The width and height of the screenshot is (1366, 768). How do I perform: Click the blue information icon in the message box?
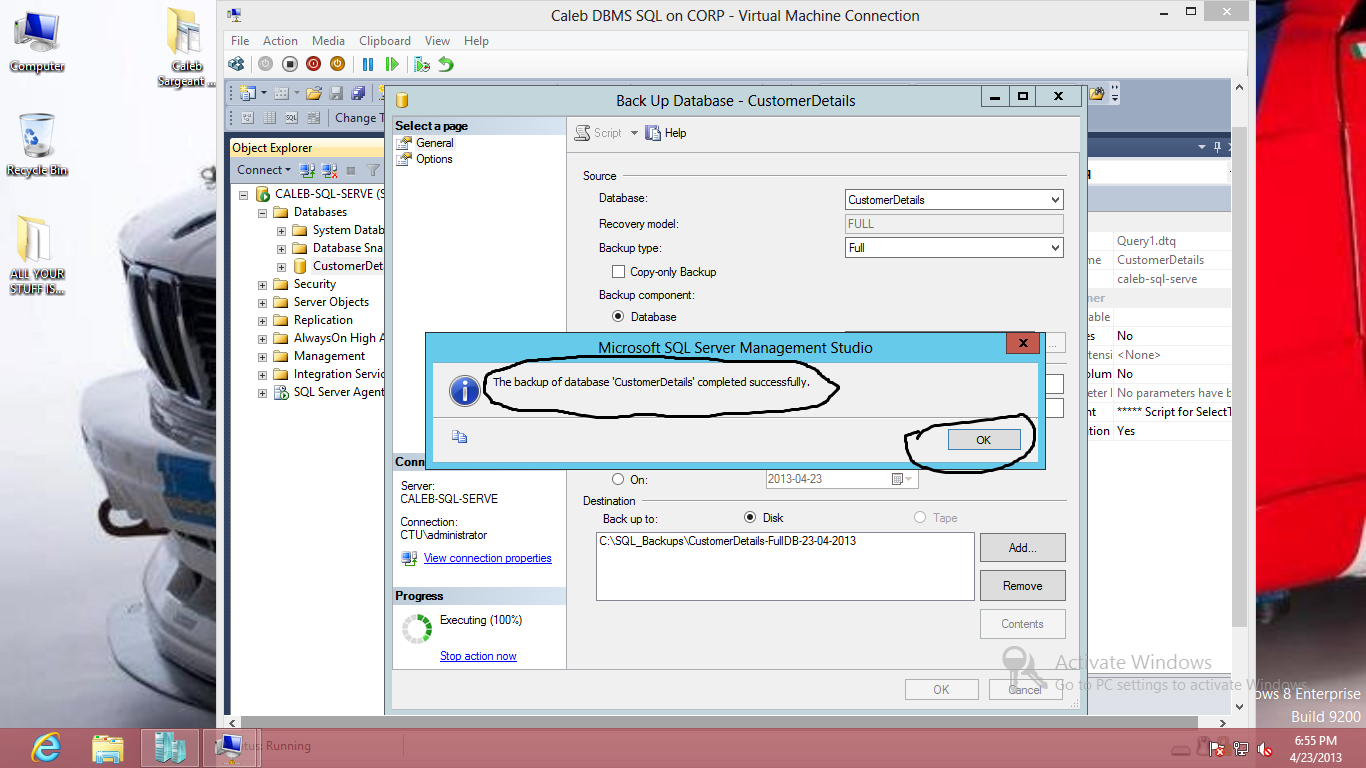pyautogui.click(x=464, y=390)
